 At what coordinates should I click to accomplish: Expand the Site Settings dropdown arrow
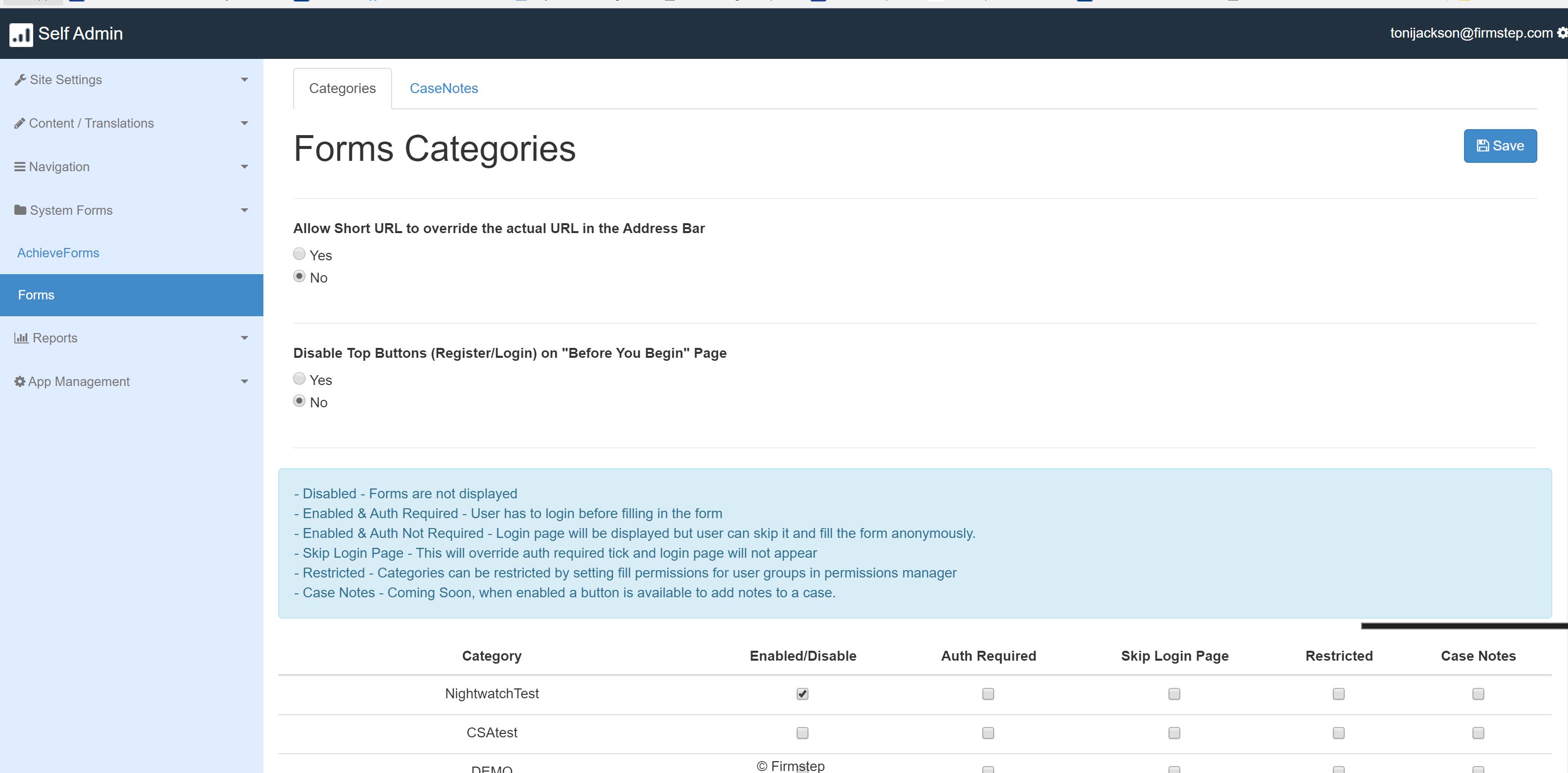tap(244, 80)
